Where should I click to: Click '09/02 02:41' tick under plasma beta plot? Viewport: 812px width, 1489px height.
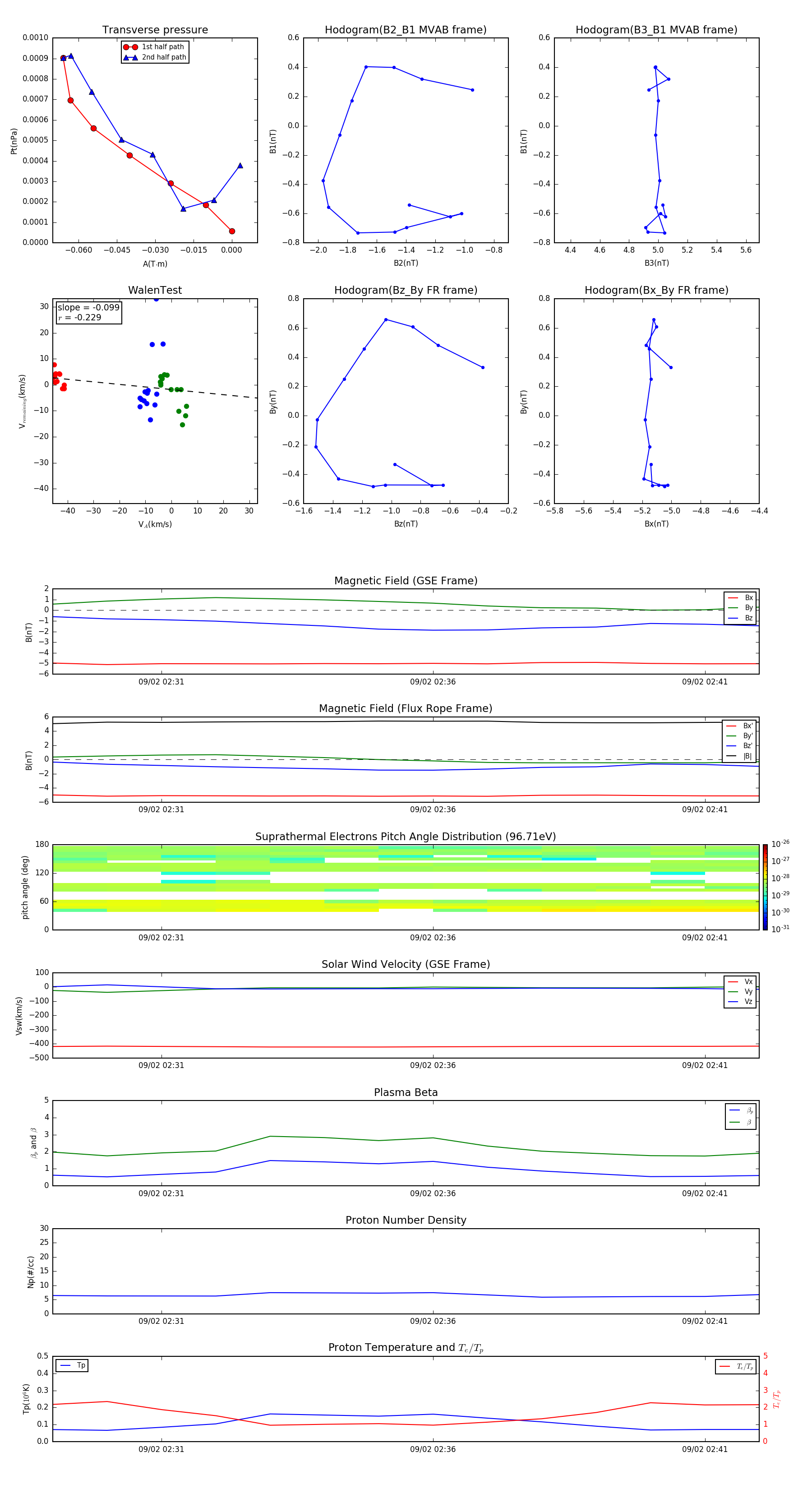(x=705, y=1193)
